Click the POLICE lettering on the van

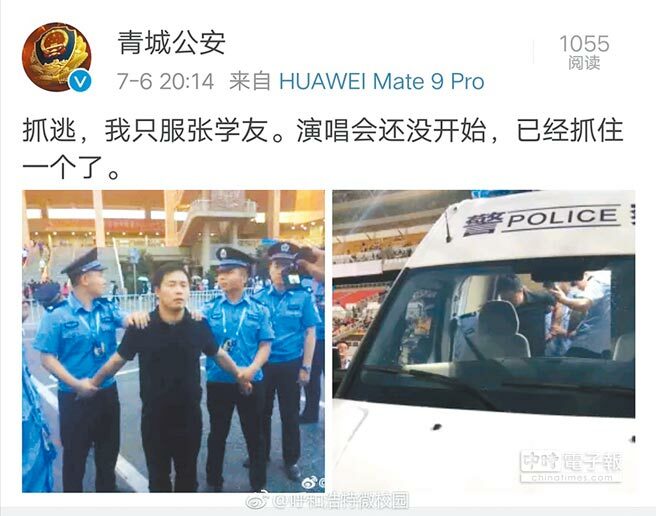tap(561, 217)
